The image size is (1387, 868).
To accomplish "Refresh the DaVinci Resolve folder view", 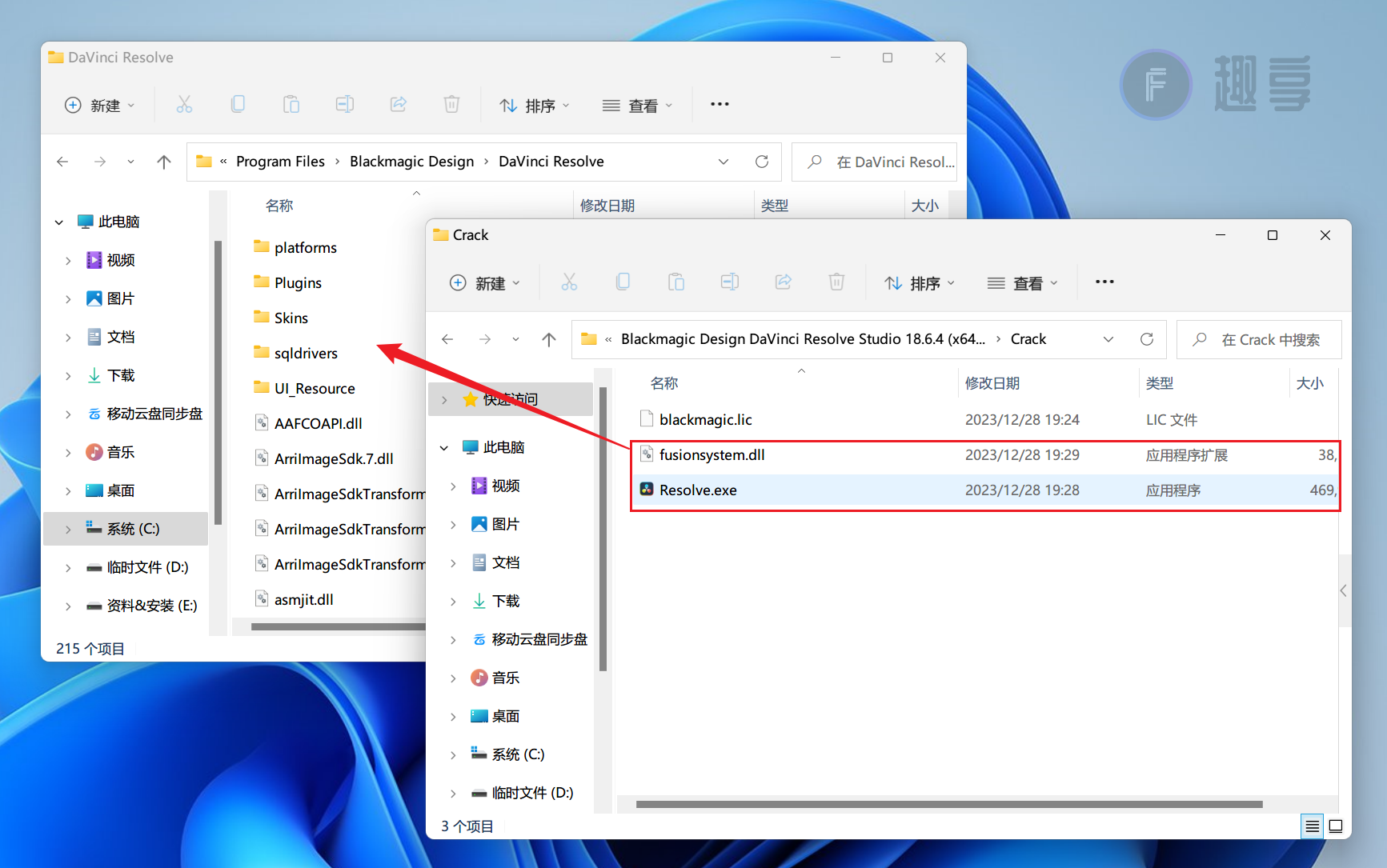I will [x=762, y=162].
